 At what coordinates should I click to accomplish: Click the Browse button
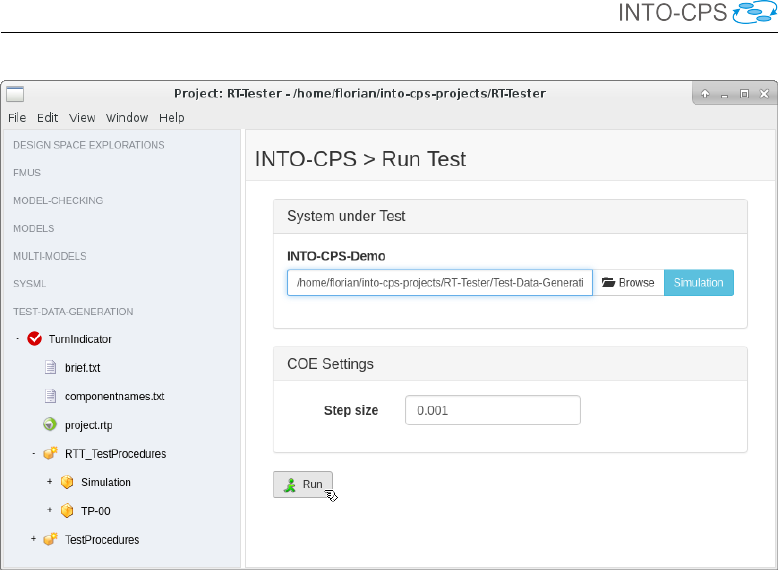pyautogui.click(x=628, y=283)
